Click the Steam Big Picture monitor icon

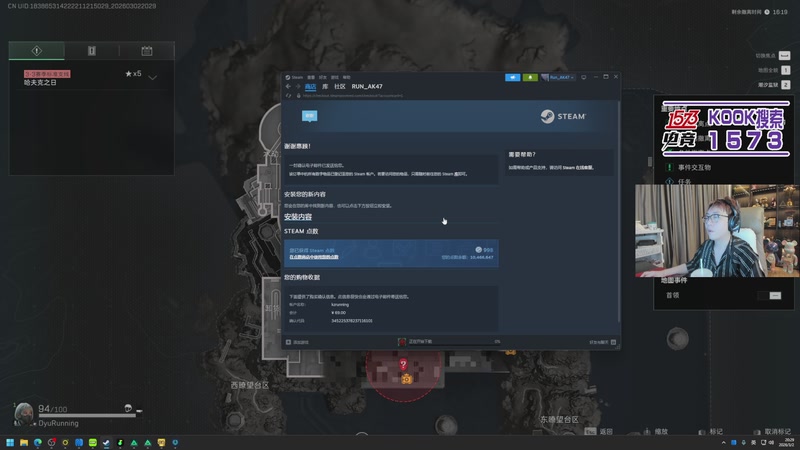point(584,77)
